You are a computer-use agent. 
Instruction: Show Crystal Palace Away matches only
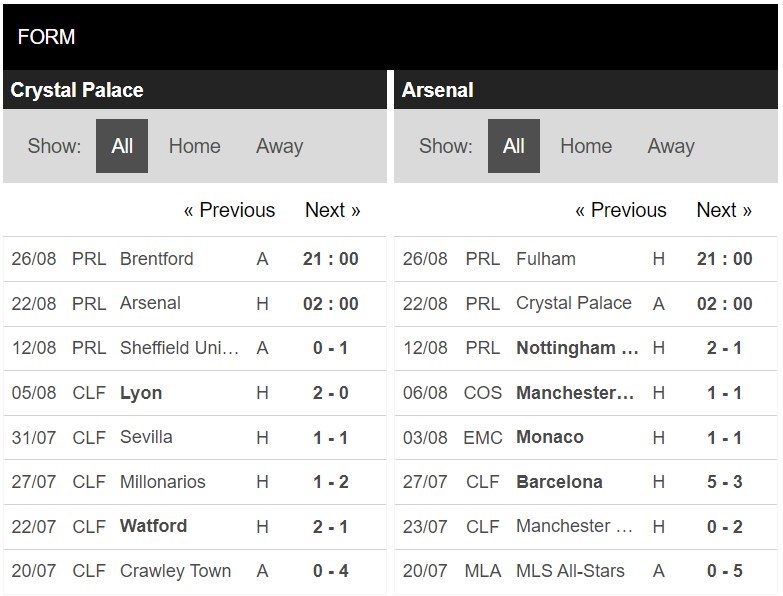280,146
